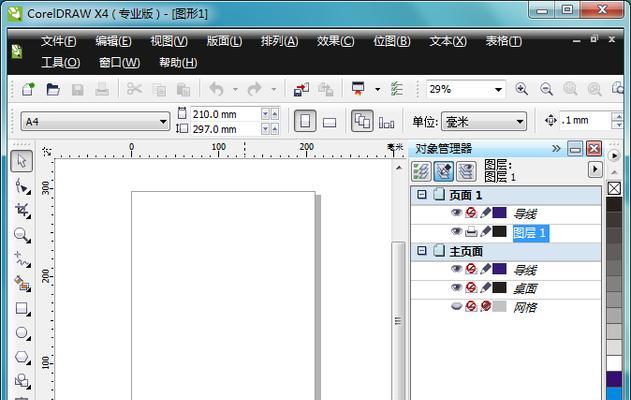Viewport: 631px width, 400px height.
Task: Open Object Manager flyout options arrow
Action: [595, 169]
